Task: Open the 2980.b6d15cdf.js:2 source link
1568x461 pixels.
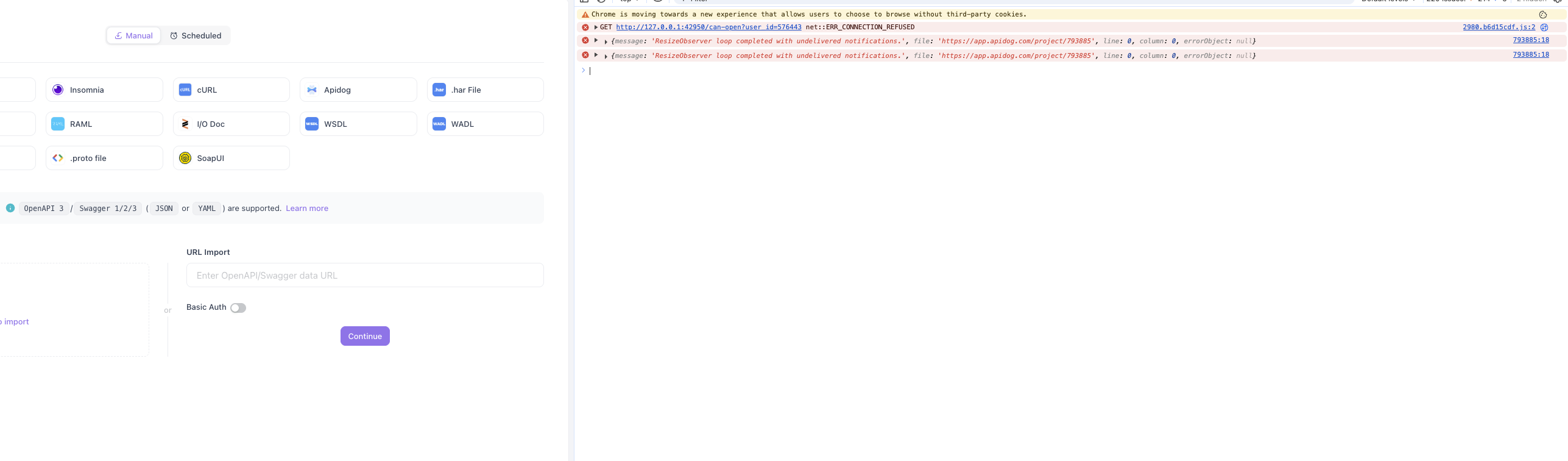Action: [x=1499, y=27]
